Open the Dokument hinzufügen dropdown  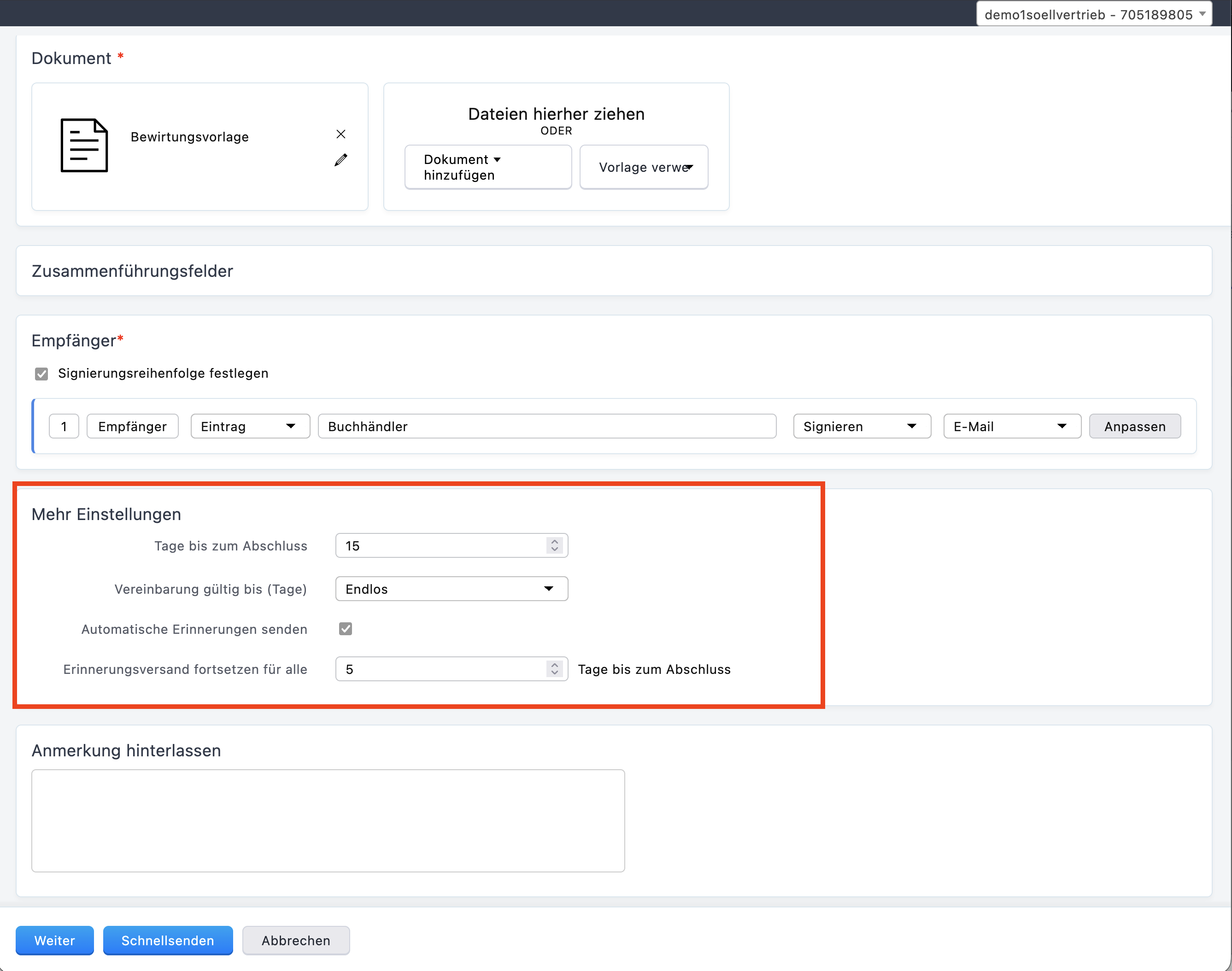[x=488, y=167]
